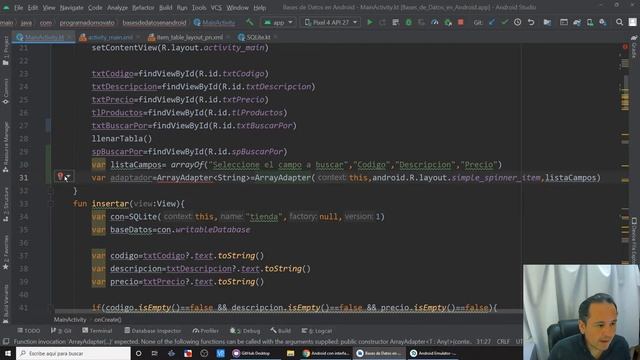Open the Debug tool window

tap(245, 331)
